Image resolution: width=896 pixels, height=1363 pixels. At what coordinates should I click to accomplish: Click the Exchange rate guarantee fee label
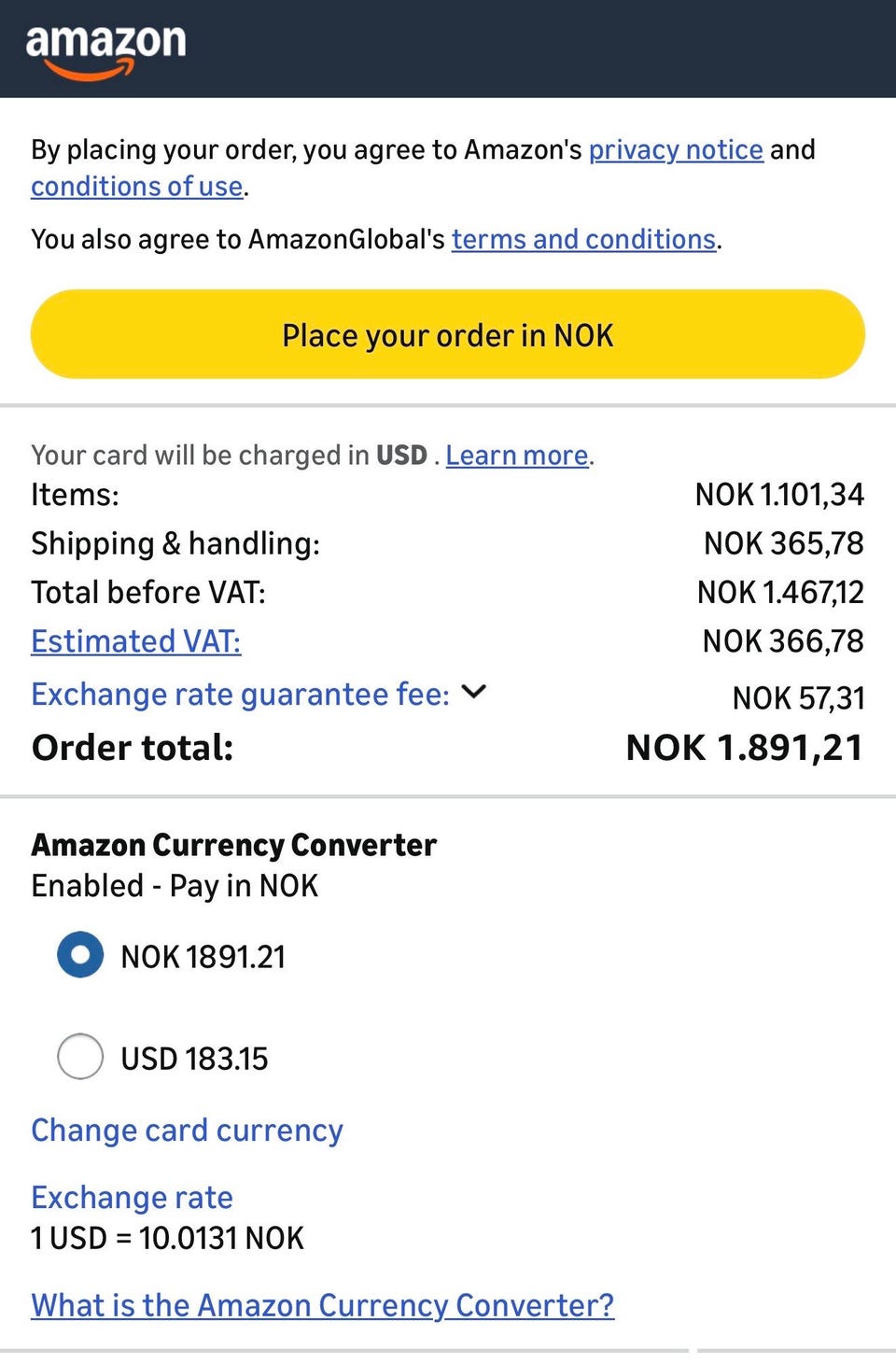click(x=240, y=695)
